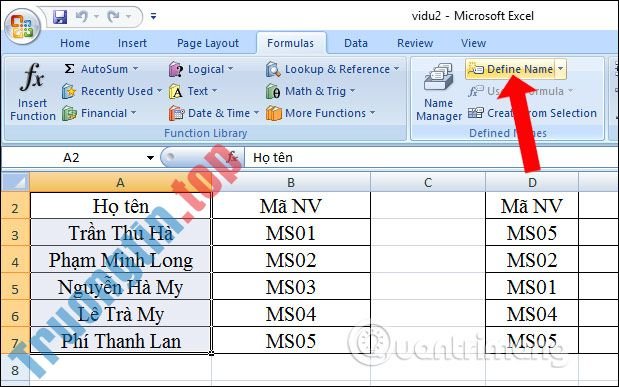This screenshot has height=387, width=619.
Task: Open Lookup & Reference functions
Action: pyautogui.click(x=332, y=69)
